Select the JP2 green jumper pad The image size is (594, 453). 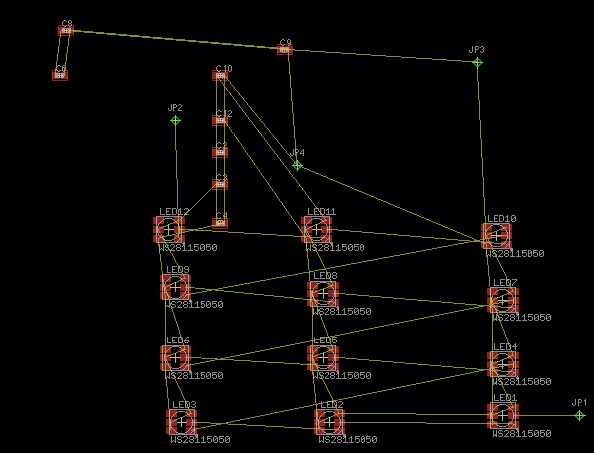[x=175, y=120]
